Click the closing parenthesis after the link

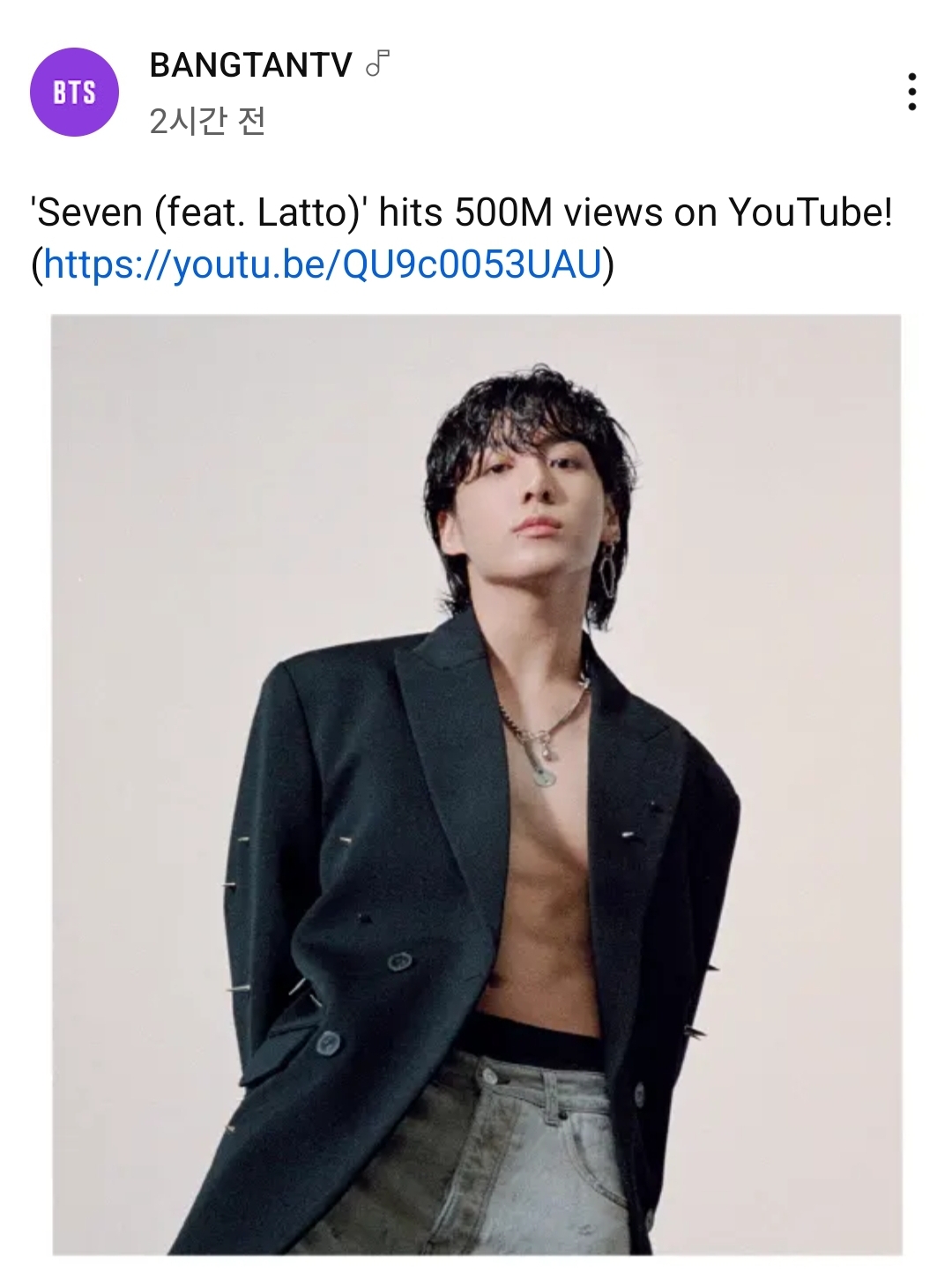click(609, 264)
